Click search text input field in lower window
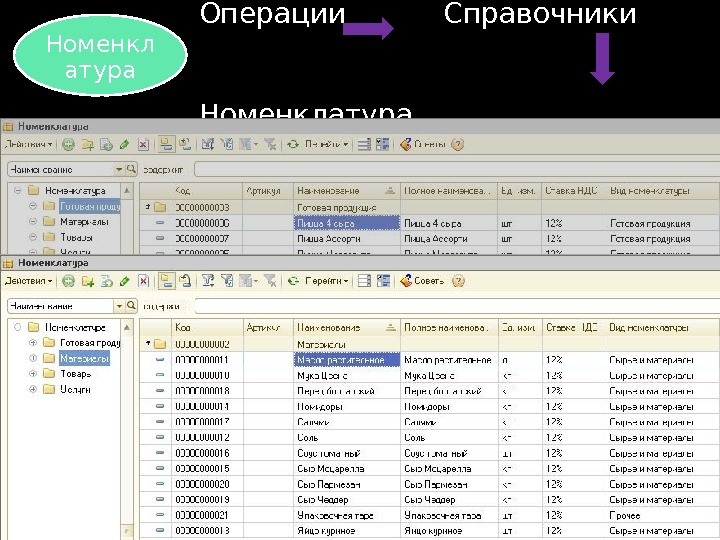The image size is (720, 540). click(457, 306)
